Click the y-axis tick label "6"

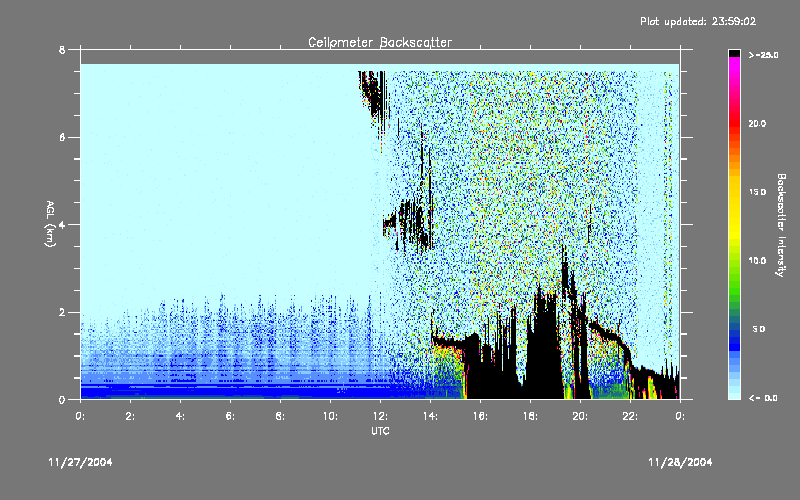[62, 137]
